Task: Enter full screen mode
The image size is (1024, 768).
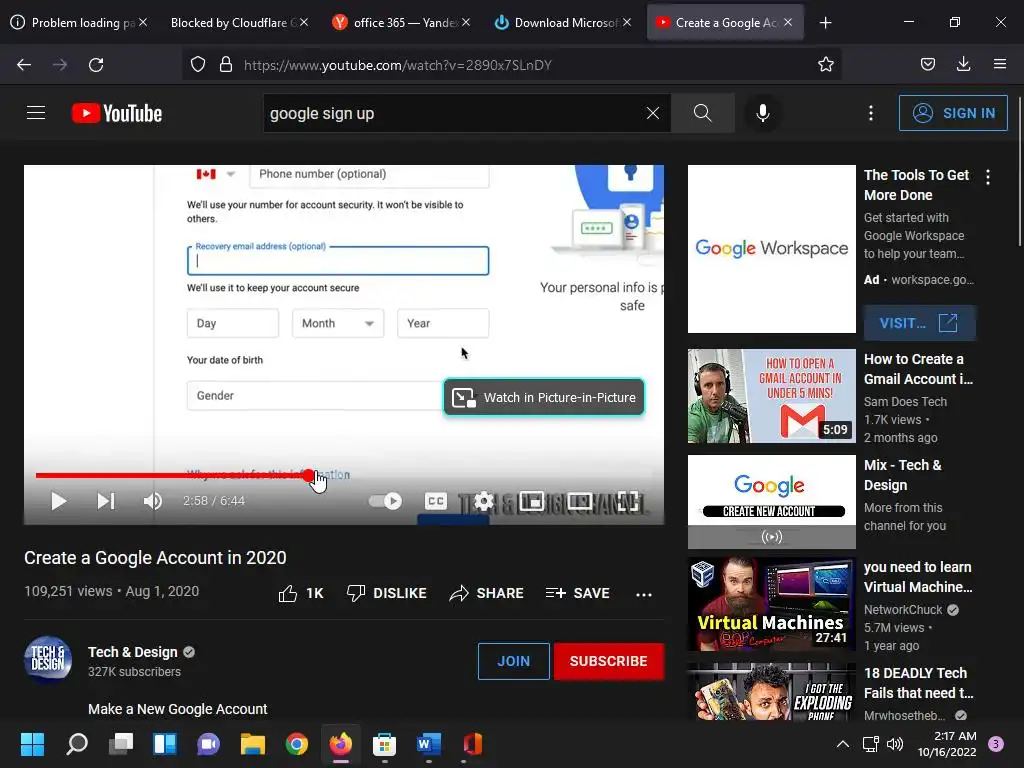Action: (x=628, y=501)
